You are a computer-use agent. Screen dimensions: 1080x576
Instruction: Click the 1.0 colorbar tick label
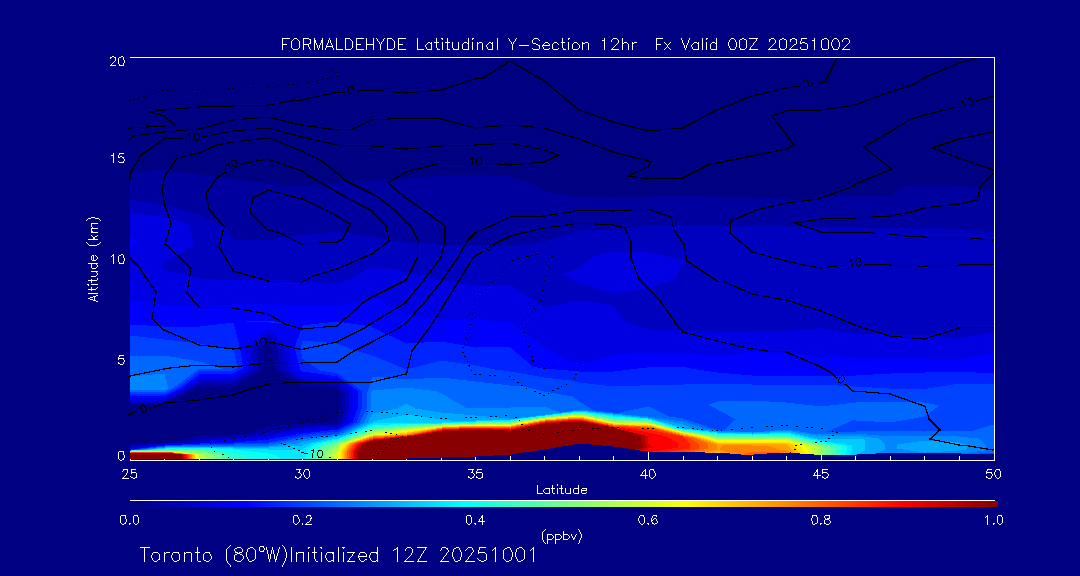tap(994, 520)
